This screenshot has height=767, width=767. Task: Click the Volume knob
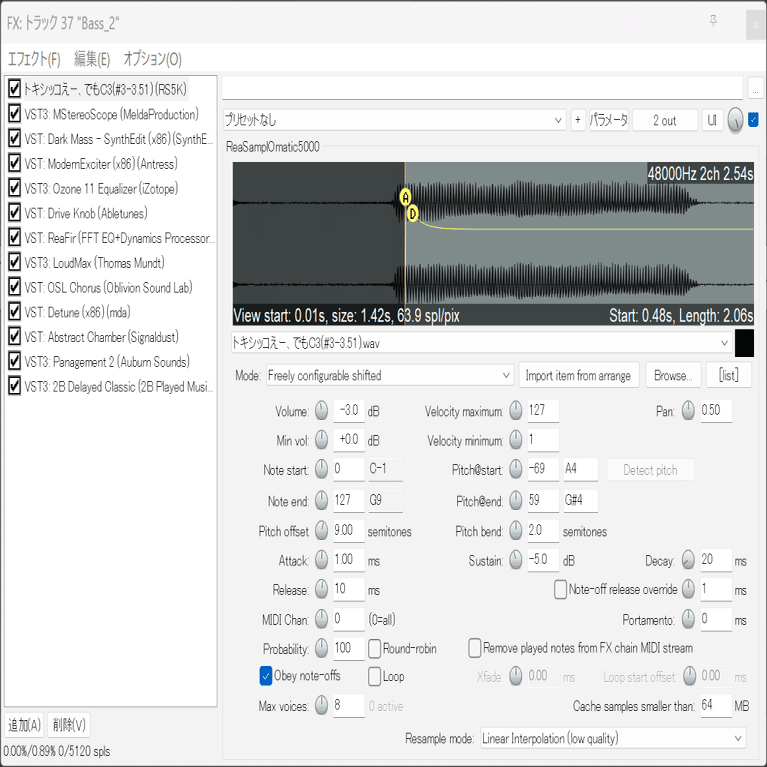click(x=321, y=411)
